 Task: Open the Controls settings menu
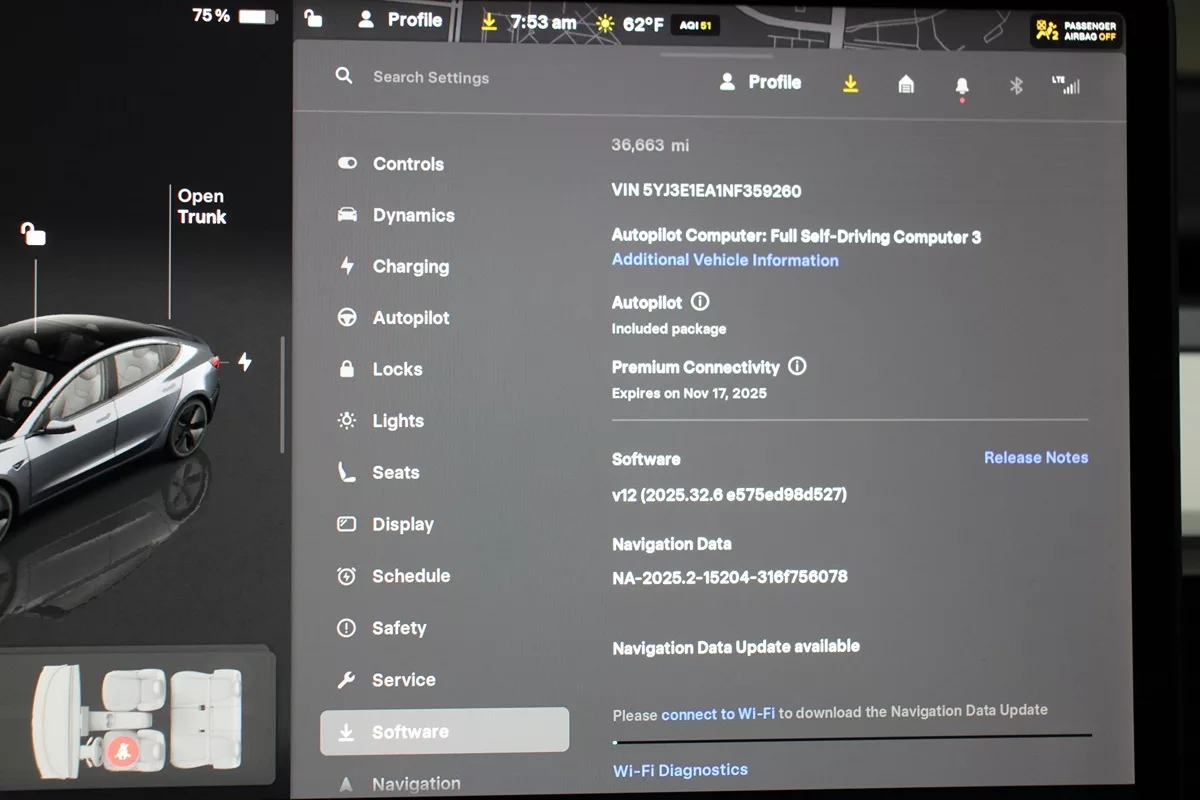click(408, 164)
